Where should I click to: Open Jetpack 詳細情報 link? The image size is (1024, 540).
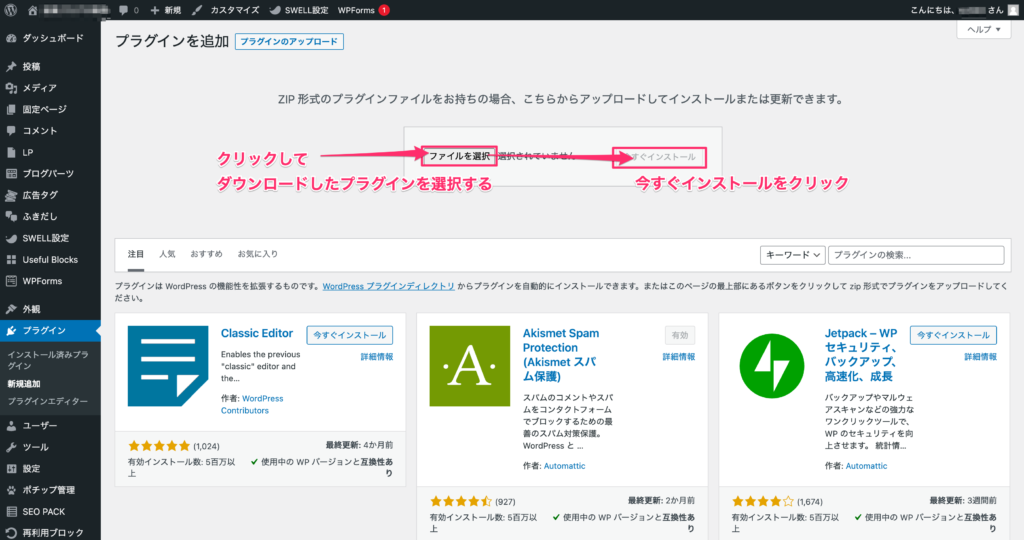pyautogui.click(x=980, y=357)
